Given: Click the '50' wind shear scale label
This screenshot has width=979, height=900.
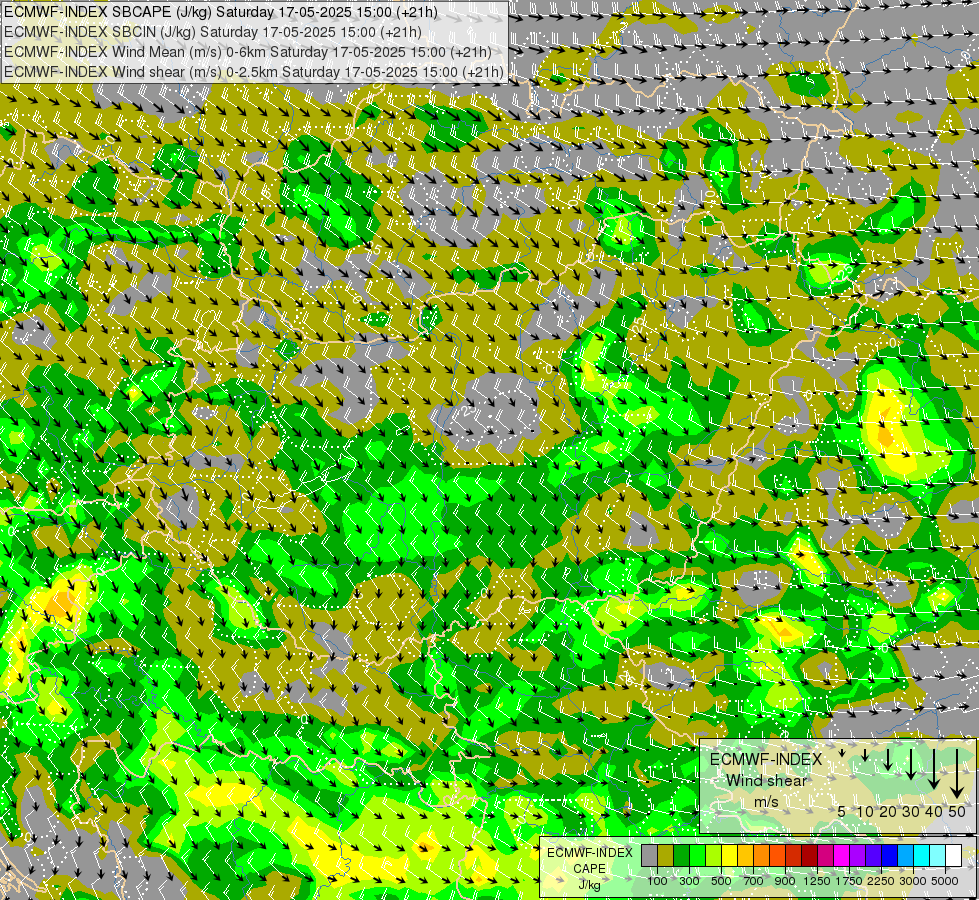Looking at the screenshot, I should pyautogui.click(x=957, y=812).
